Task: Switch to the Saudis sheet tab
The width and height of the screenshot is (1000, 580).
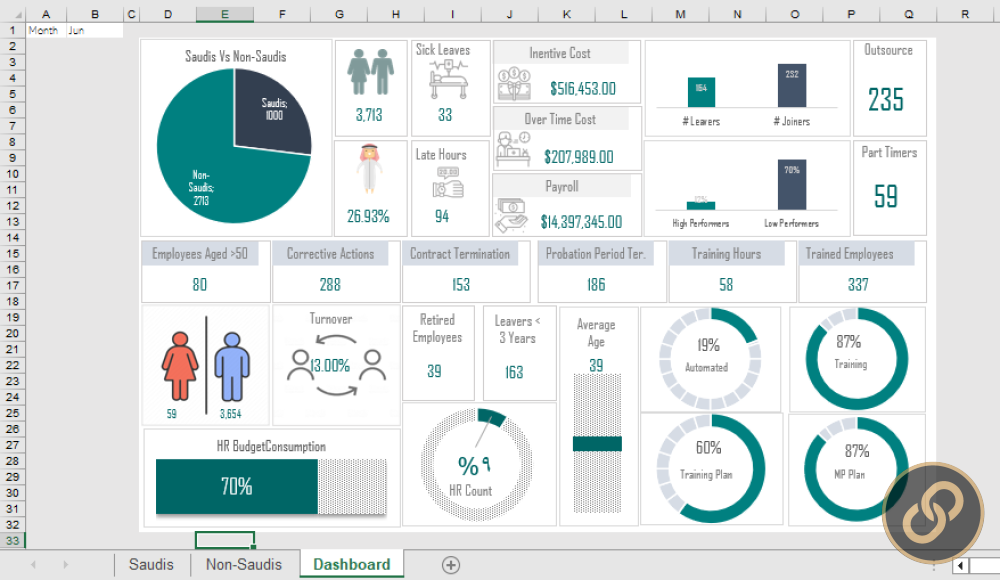Action: 151,565
